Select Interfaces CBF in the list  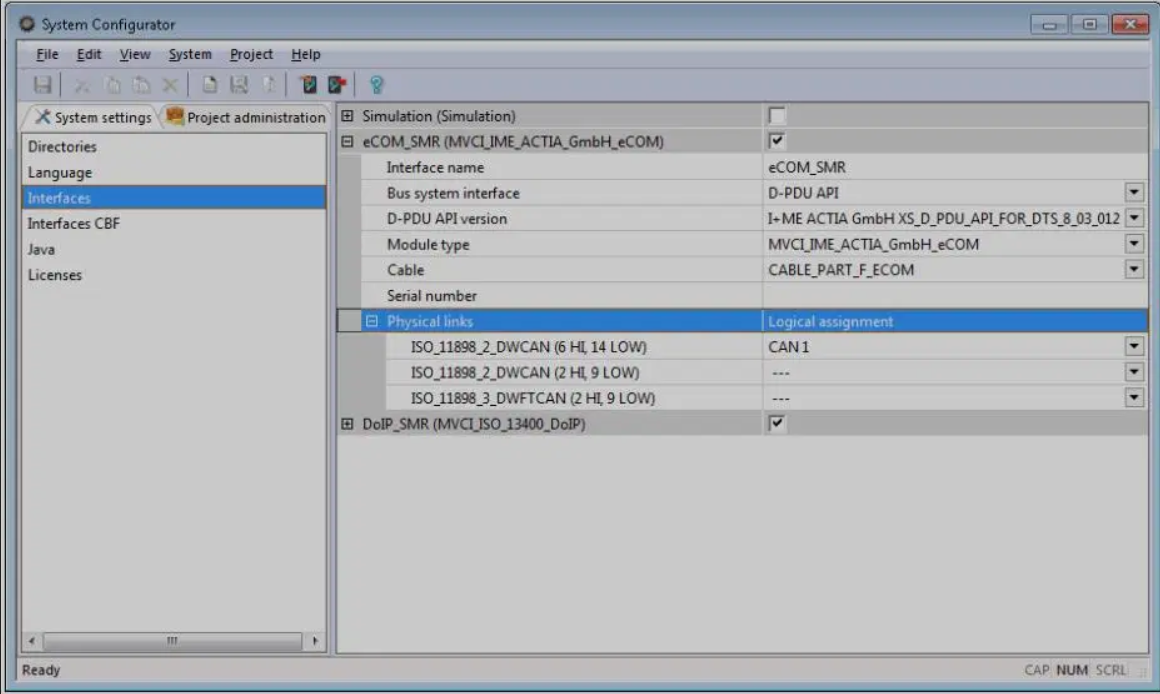pyautogui.click(x=174, y=223)
